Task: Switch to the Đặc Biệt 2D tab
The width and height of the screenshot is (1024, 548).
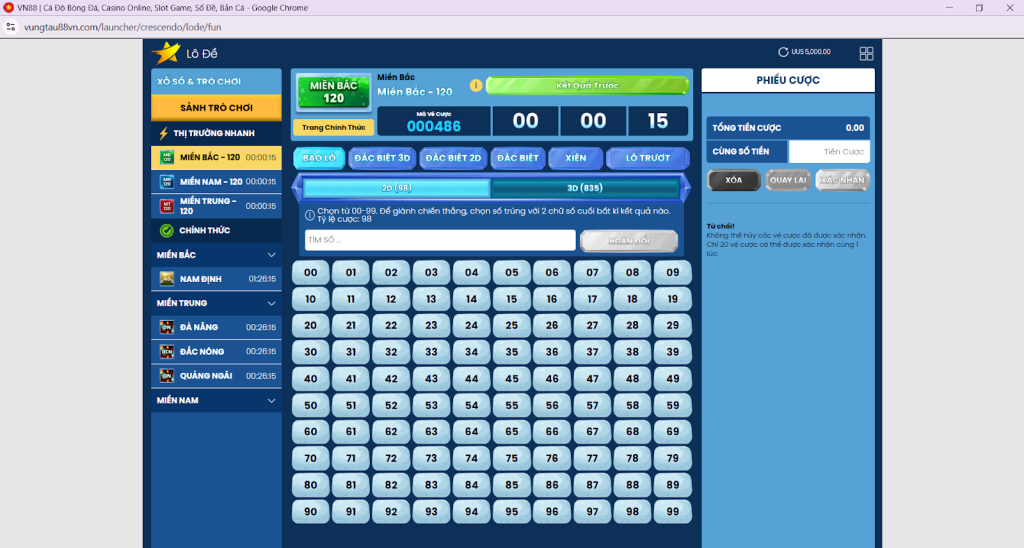Action: coord(453,158)
